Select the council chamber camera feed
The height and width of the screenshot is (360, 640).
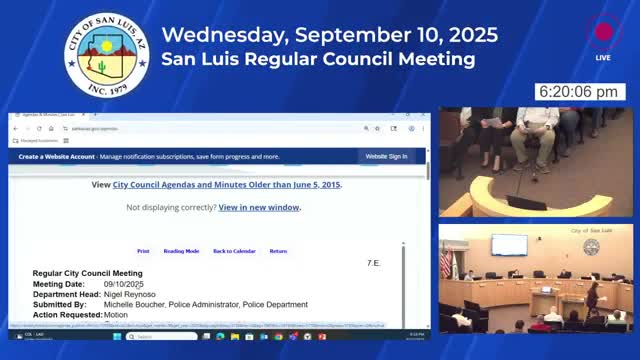coord(536,279)
